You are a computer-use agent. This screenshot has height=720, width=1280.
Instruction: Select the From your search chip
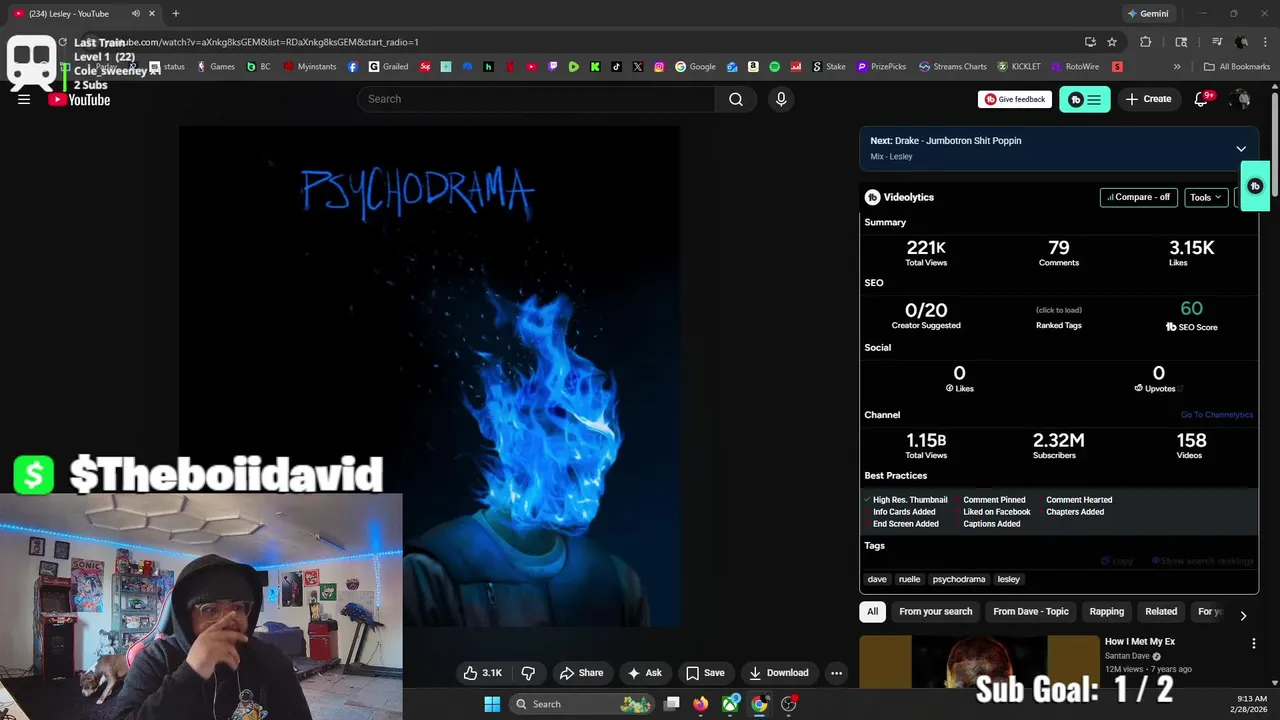coord(936,611)
